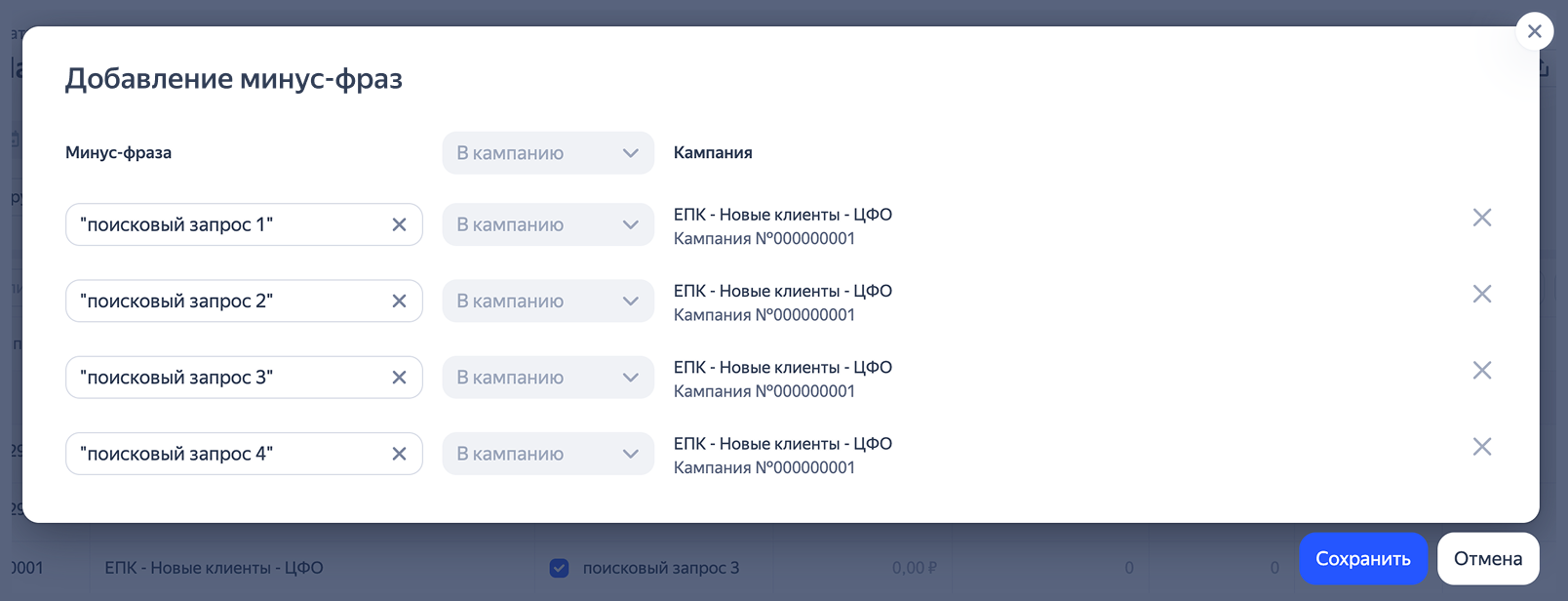Clear the "поисковый запрос 3" input field
The image size is (1568, 601).
tap(399, 378)
